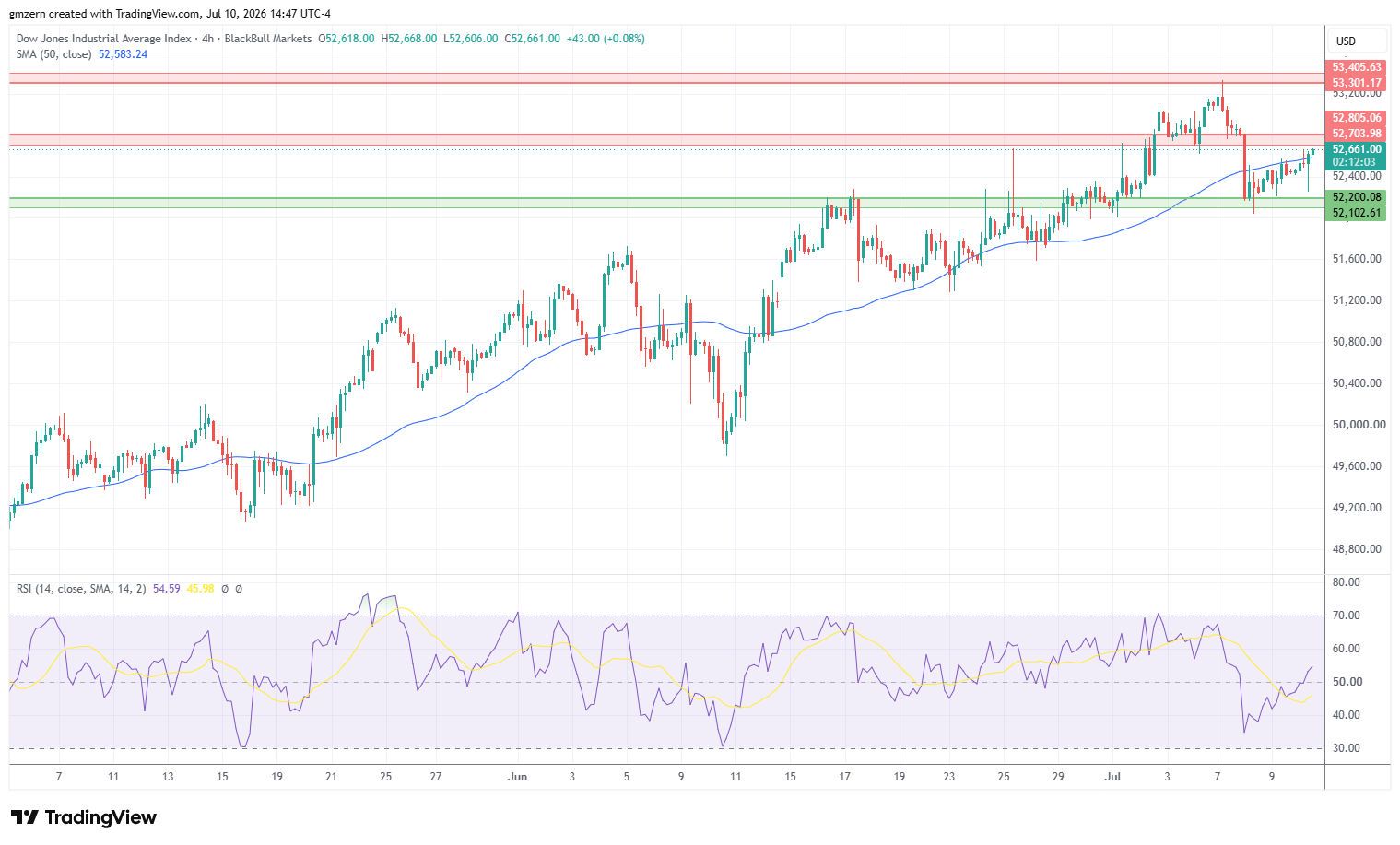The height and width of the screenshot is (845, 1400).
Task: Select the SMA value 52,583.24
Action: point(123,54)
